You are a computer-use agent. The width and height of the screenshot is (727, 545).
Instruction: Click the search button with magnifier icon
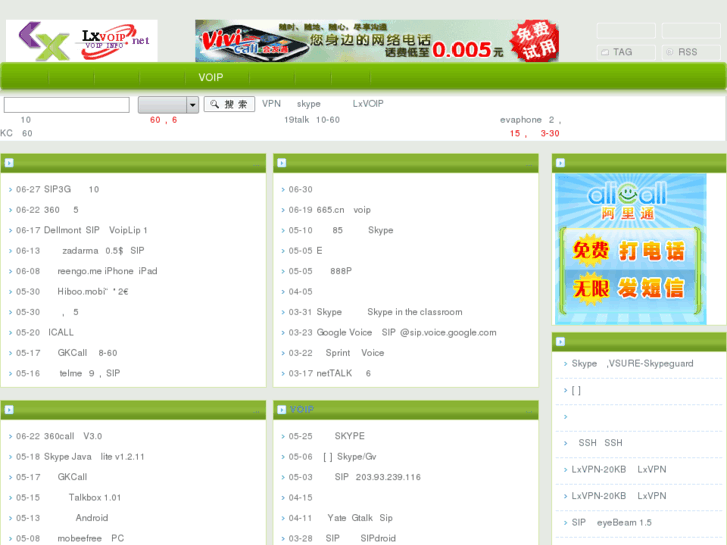pyautogui.click(x=230, y=104)
